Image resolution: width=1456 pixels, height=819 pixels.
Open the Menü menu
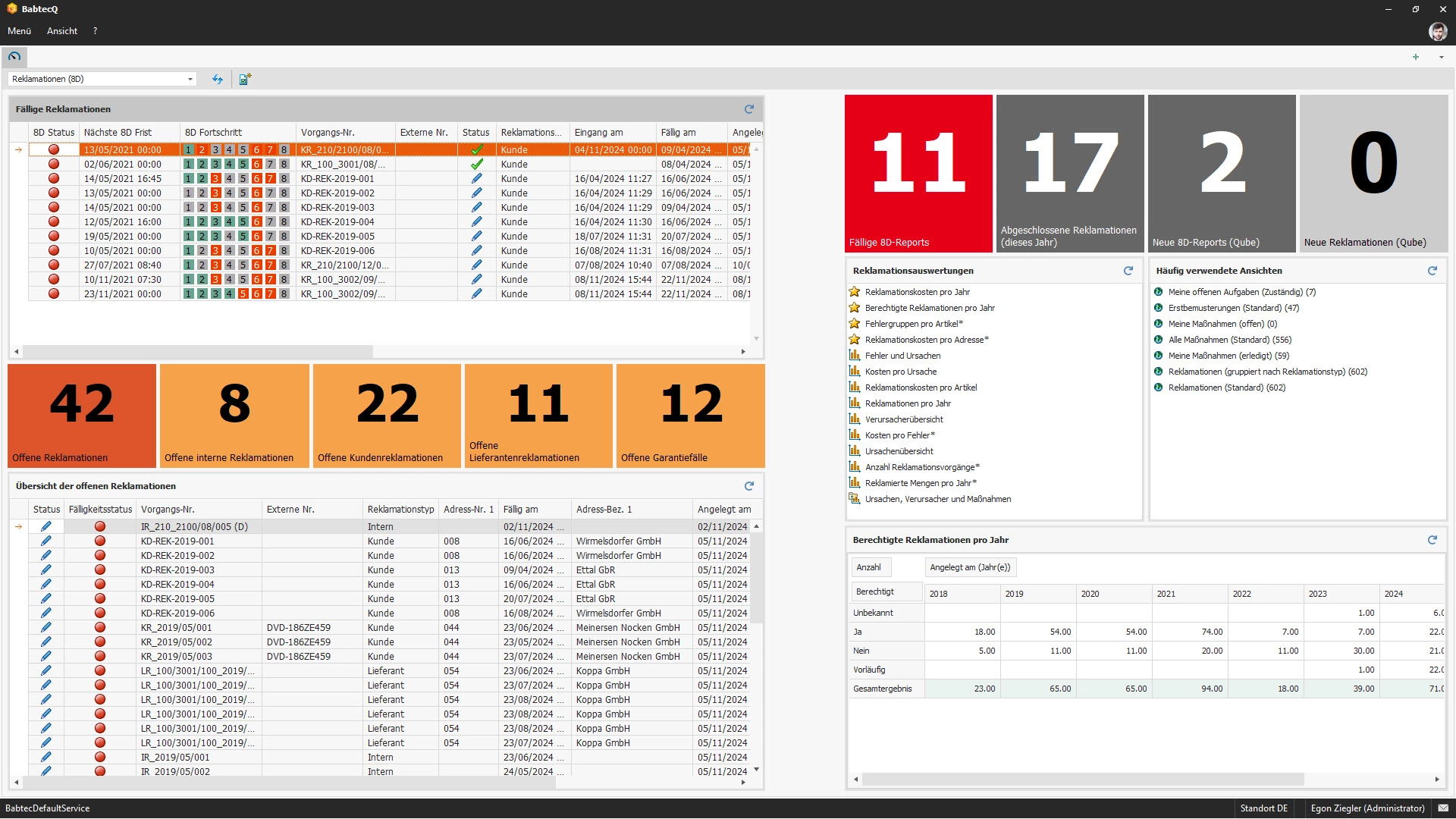tap(20, 31)
